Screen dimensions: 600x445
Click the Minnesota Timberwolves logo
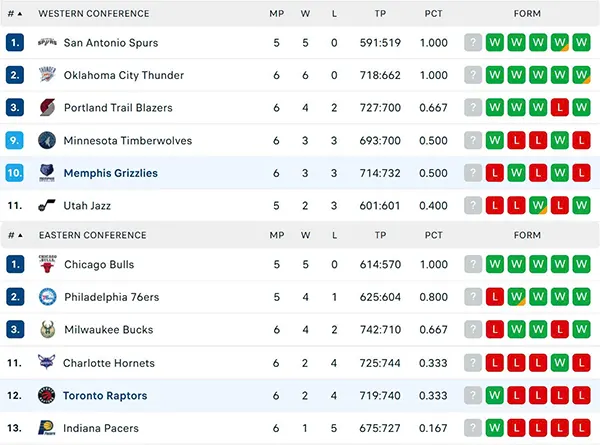click(47, 141)
